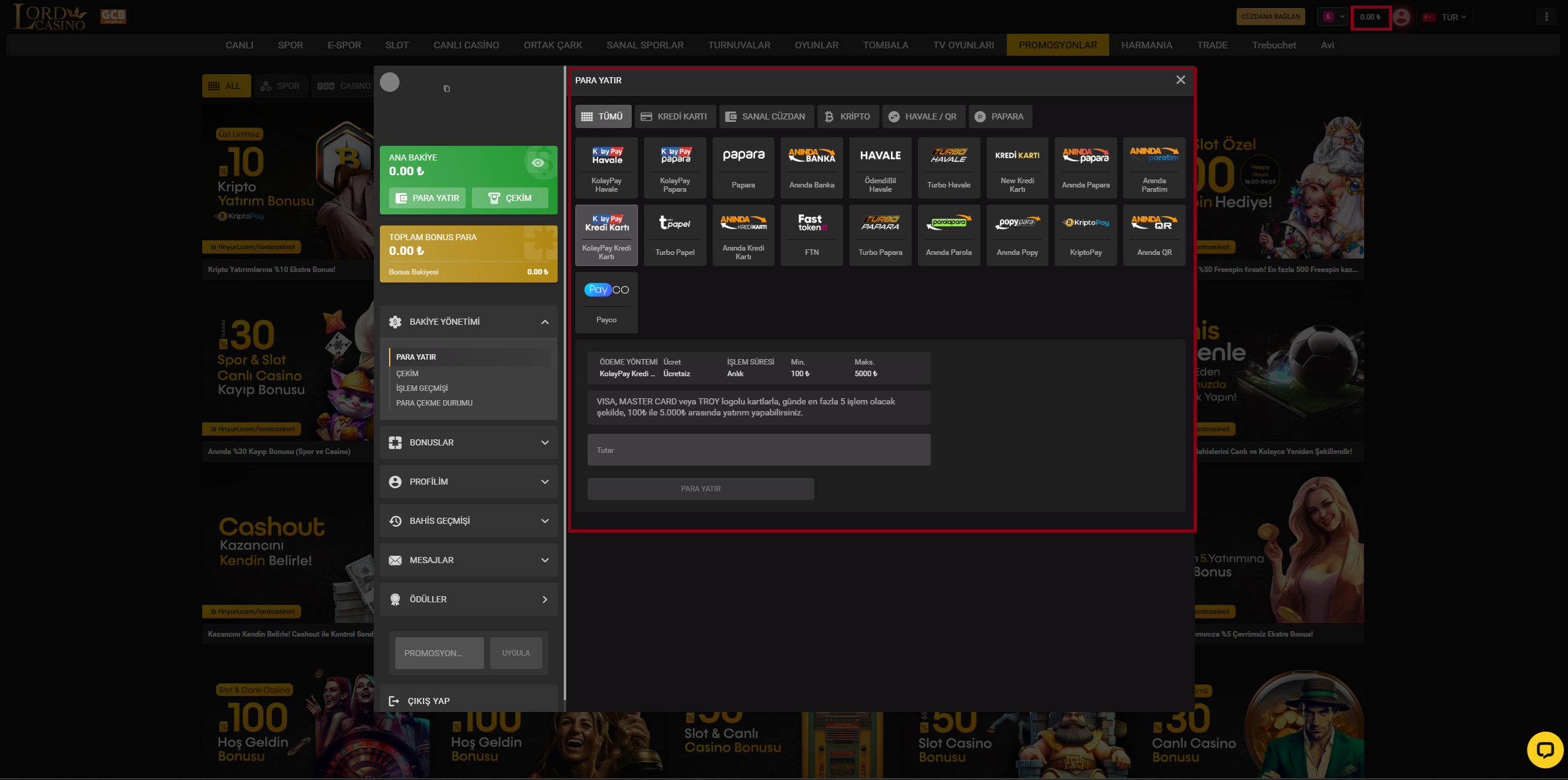Viewport: 1568px width, 780px height.
Task: Choose Anında Paratim payment tile
Action: coord(1154,168)
